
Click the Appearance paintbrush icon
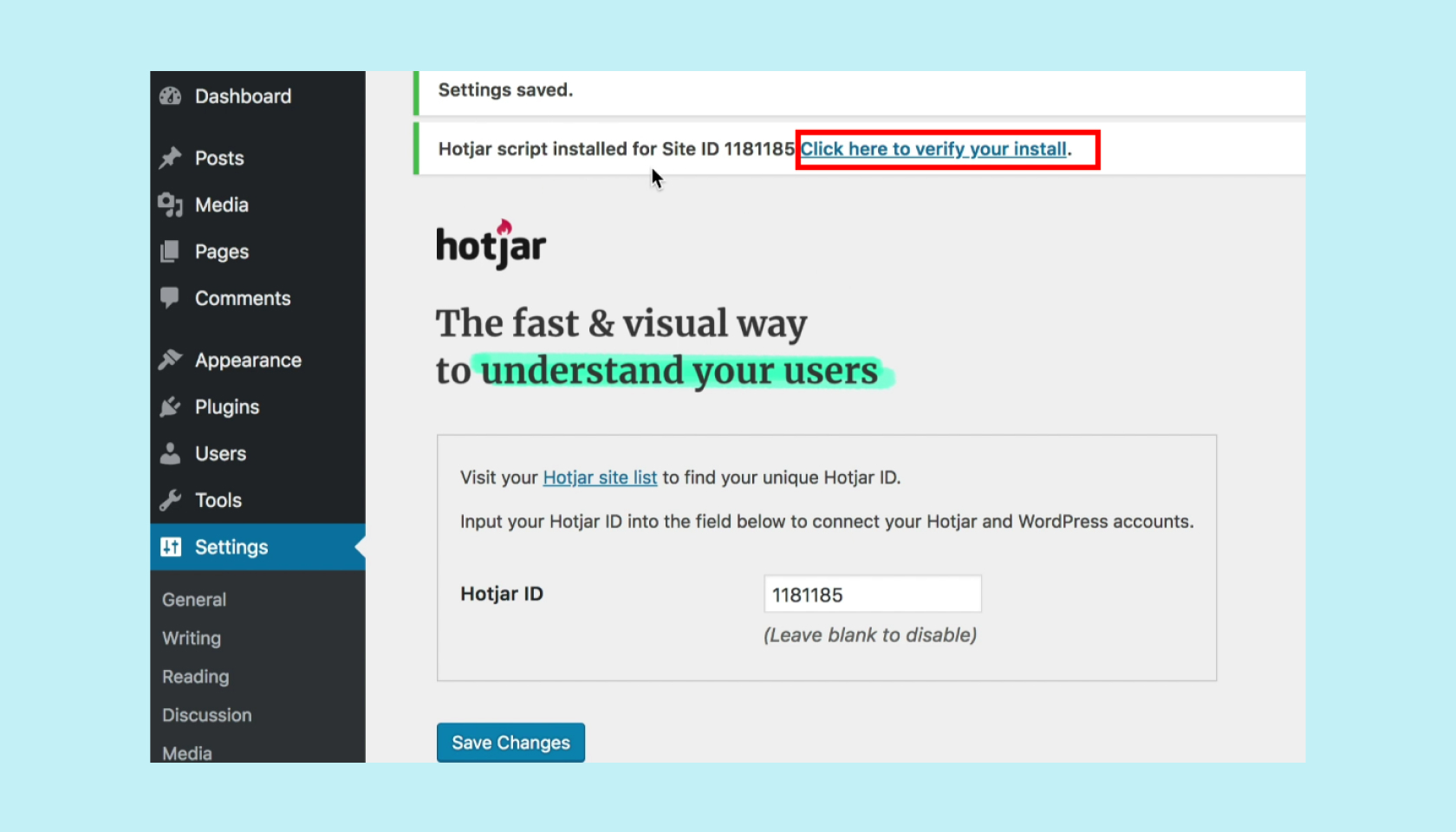(170, 360)
